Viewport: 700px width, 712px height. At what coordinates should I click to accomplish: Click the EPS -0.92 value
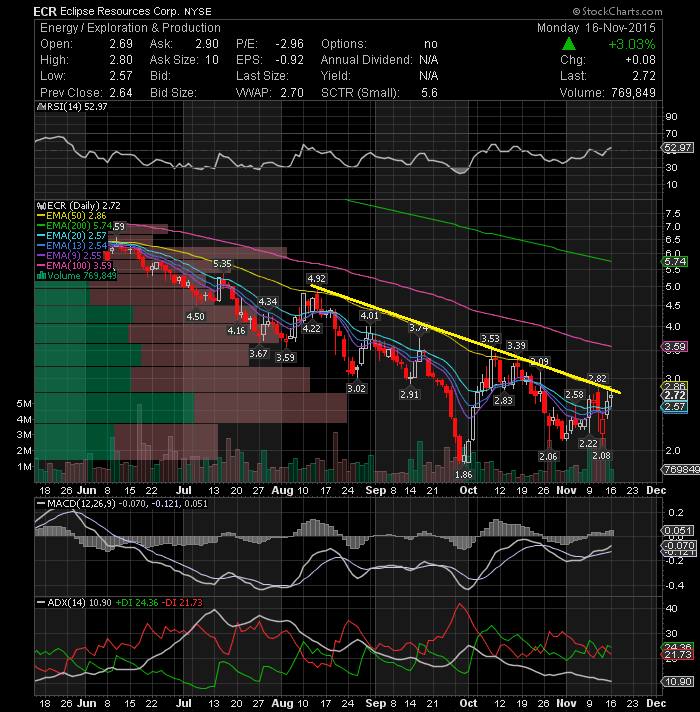pyautogui.click(x=289, y=60)
